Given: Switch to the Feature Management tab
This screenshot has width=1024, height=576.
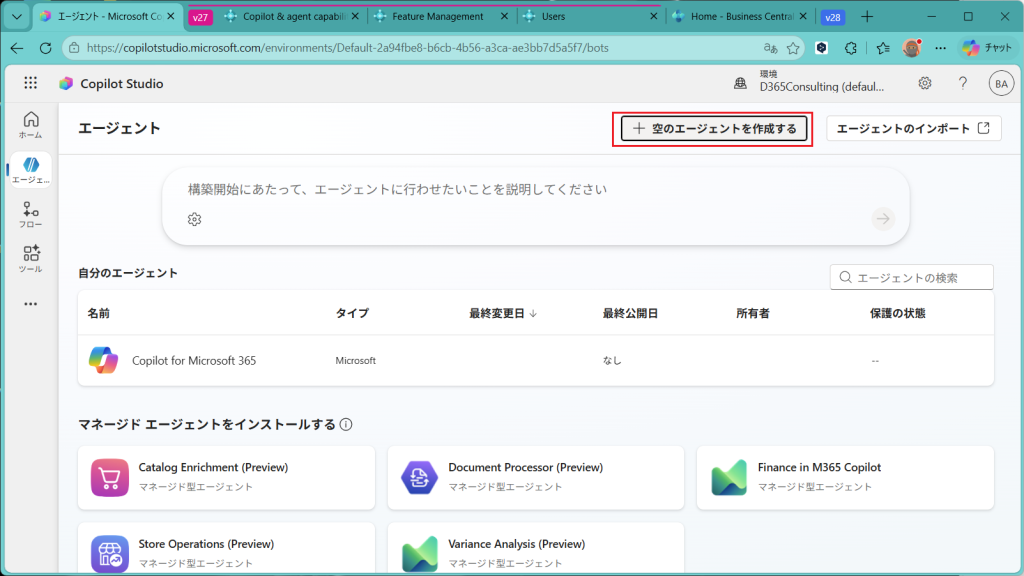Looking at the screenshot, I should [440, 17].
